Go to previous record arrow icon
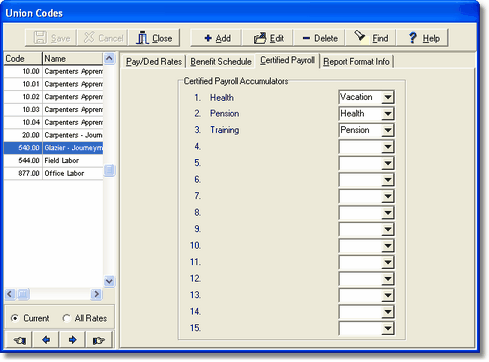Image resolution: width=489 pixels, height=362 pixels. tap(46, 340)
